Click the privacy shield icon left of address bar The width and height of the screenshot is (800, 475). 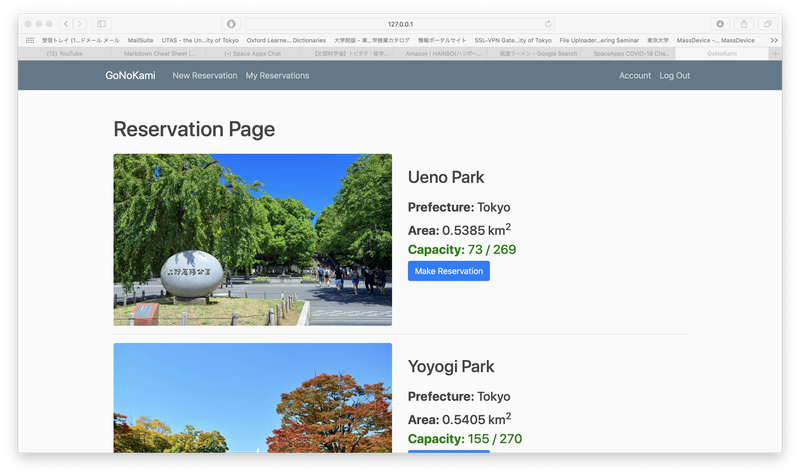[231, 24]
